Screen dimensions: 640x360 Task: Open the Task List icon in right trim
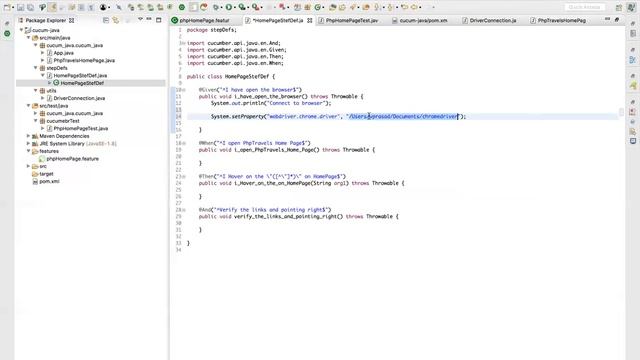[633, 33]
